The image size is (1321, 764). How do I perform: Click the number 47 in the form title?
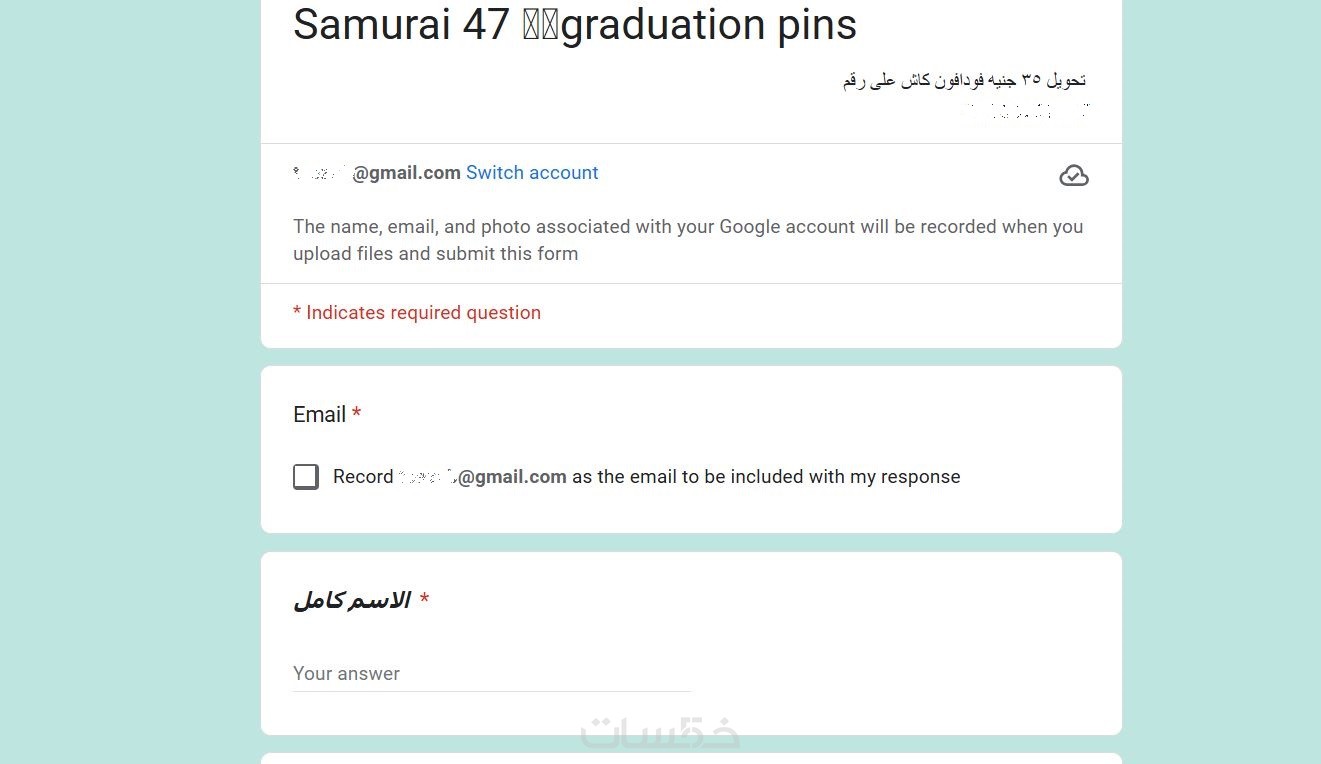tap(486, 25)
